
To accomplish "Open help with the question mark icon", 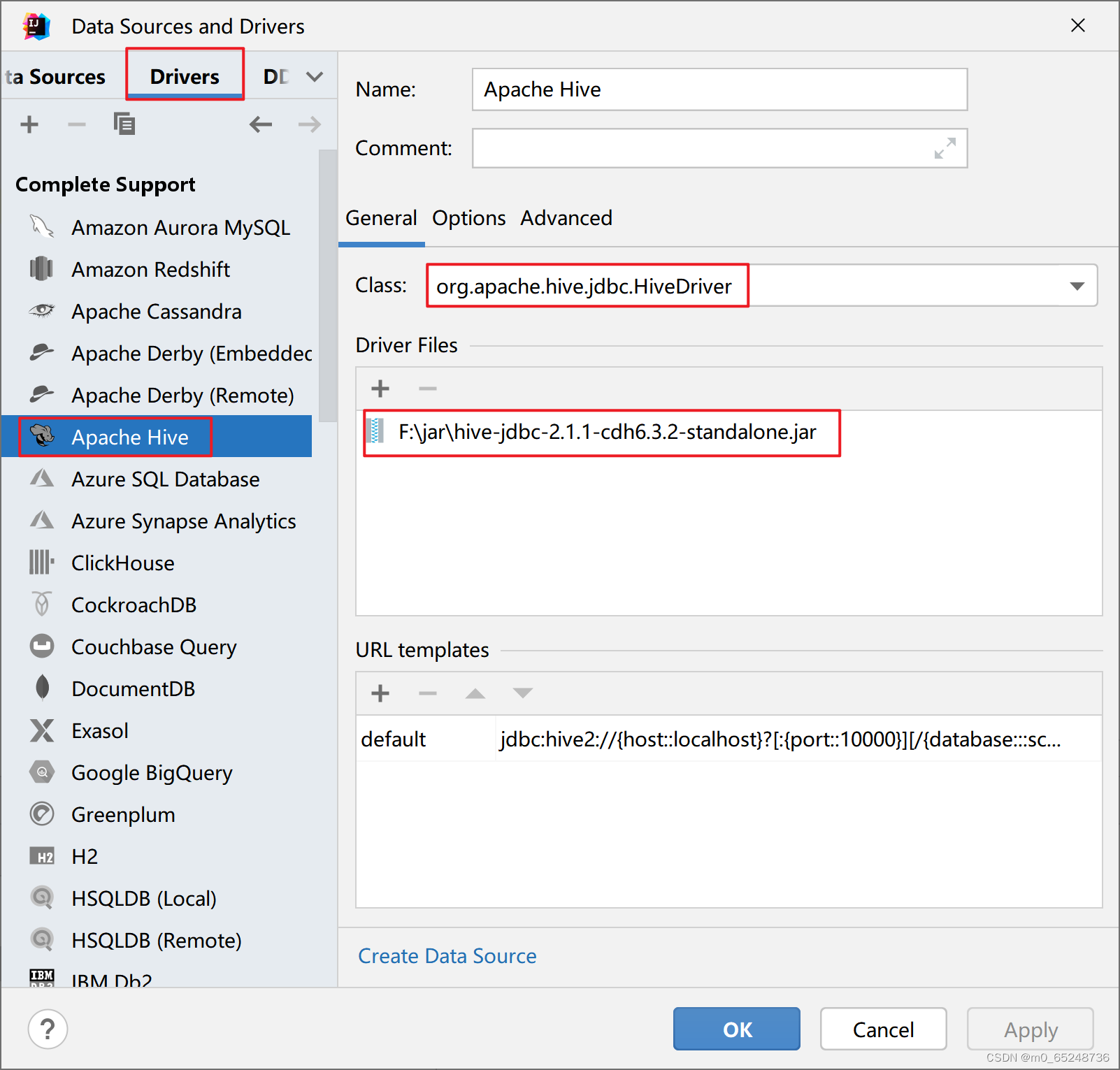I will point(48,1029).
